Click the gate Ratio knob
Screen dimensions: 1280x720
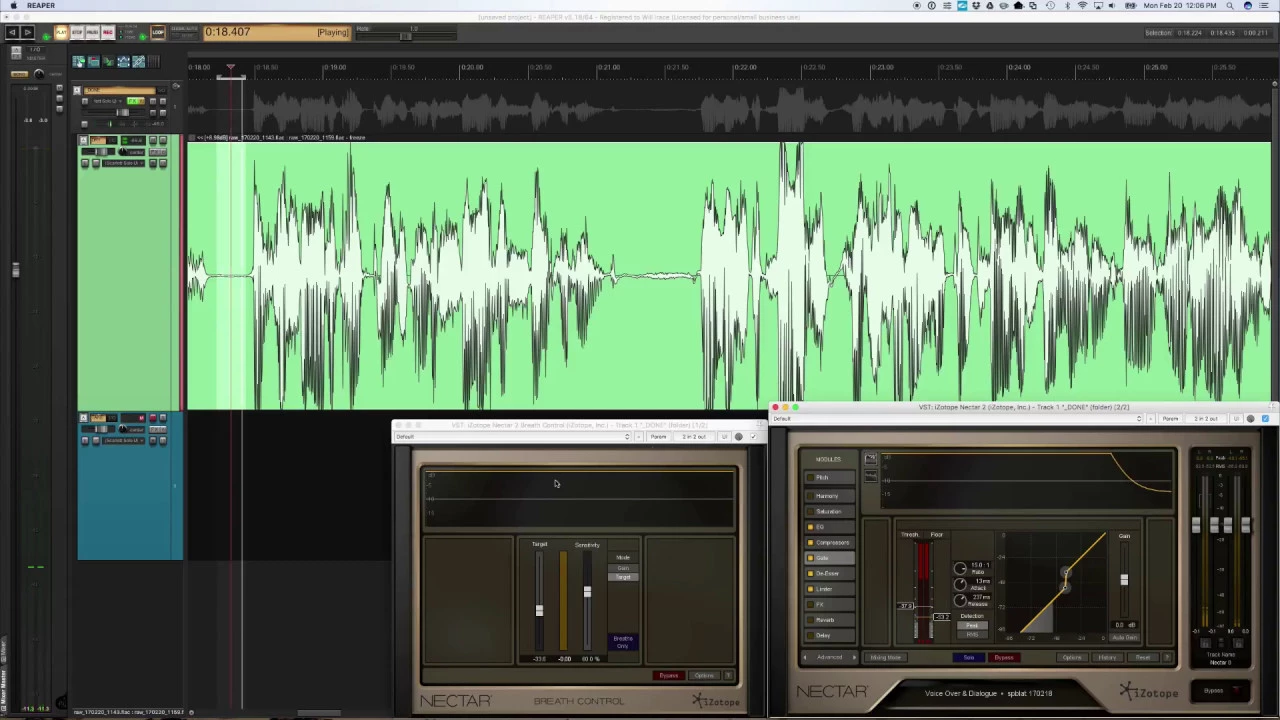point(960,569)
